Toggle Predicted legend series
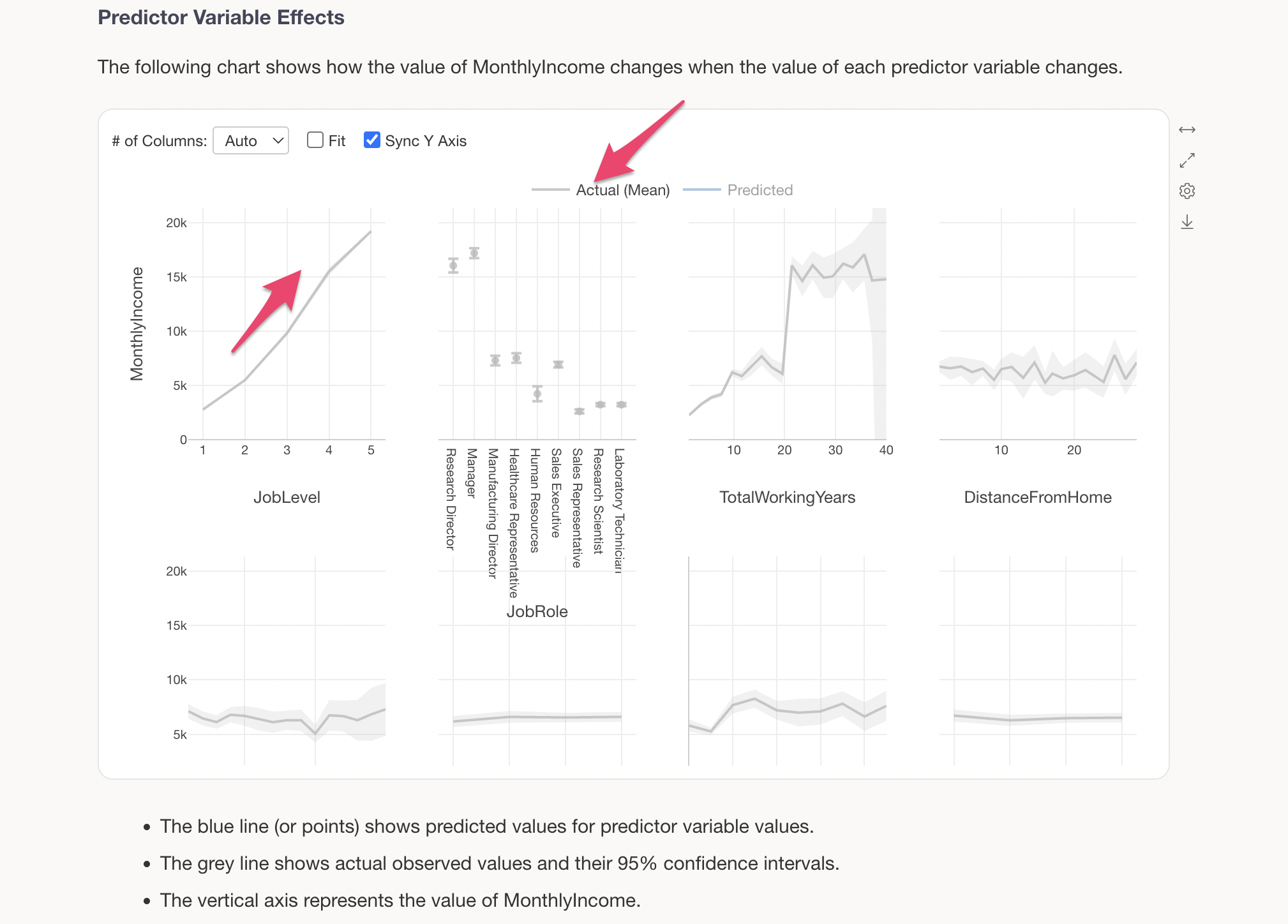The height and width of the screenshot is (924, 1288). (760, 190)
